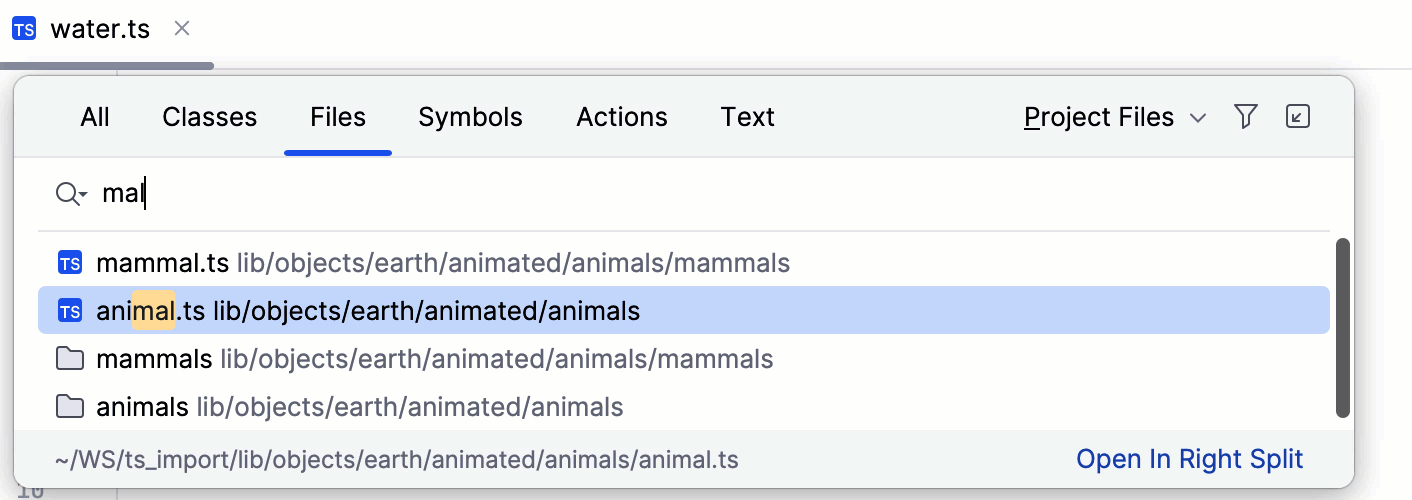The height and width of the screenshot is (500, 1412).
Task: Click the folder icon beside animals result
Action: [69, 407]
